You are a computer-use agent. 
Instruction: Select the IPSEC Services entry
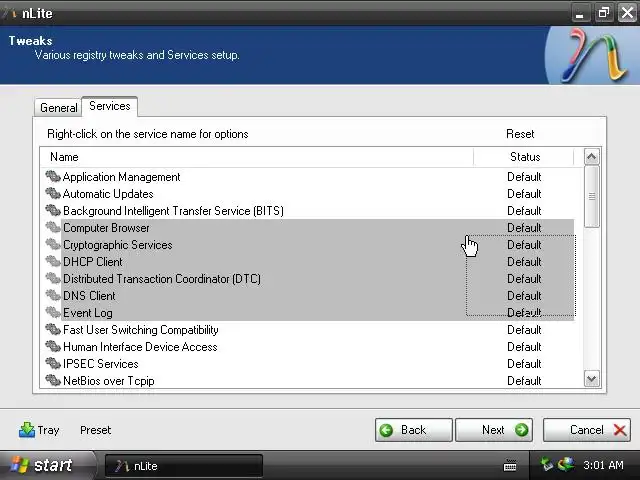[100, 364]
